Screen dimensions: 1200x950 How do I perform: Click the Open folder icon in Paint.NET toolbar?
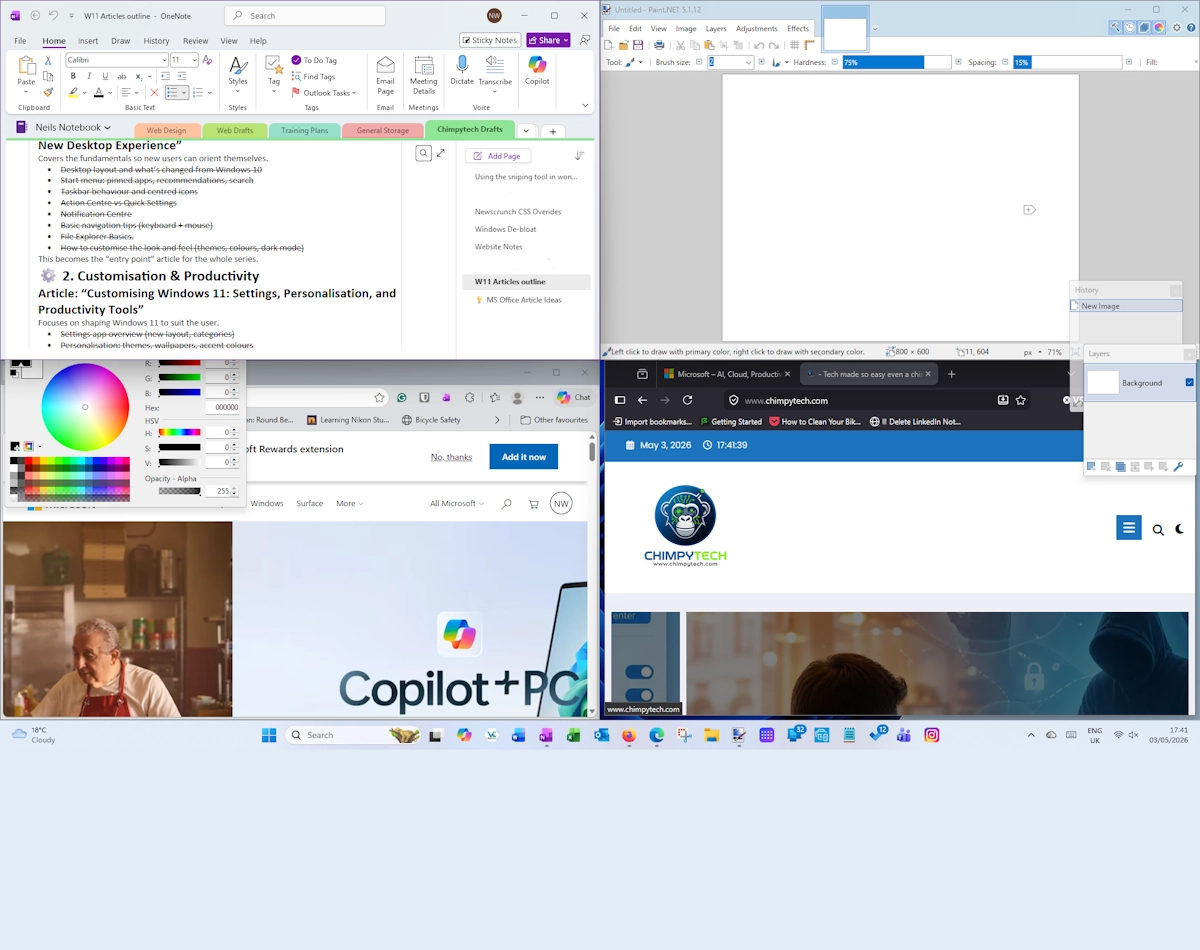[x=624, y=45]
